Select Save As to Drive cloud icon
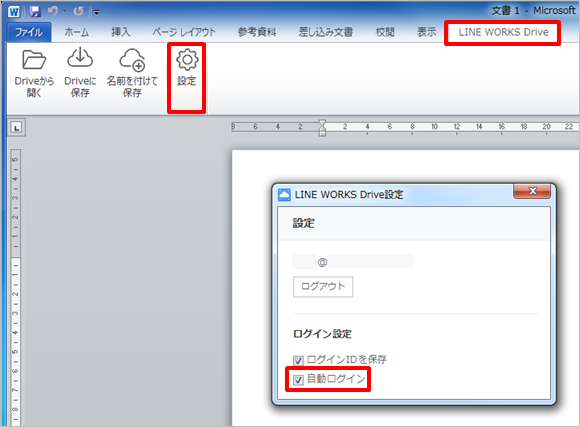Screen dimensions: 580x427 pos(132,60)
